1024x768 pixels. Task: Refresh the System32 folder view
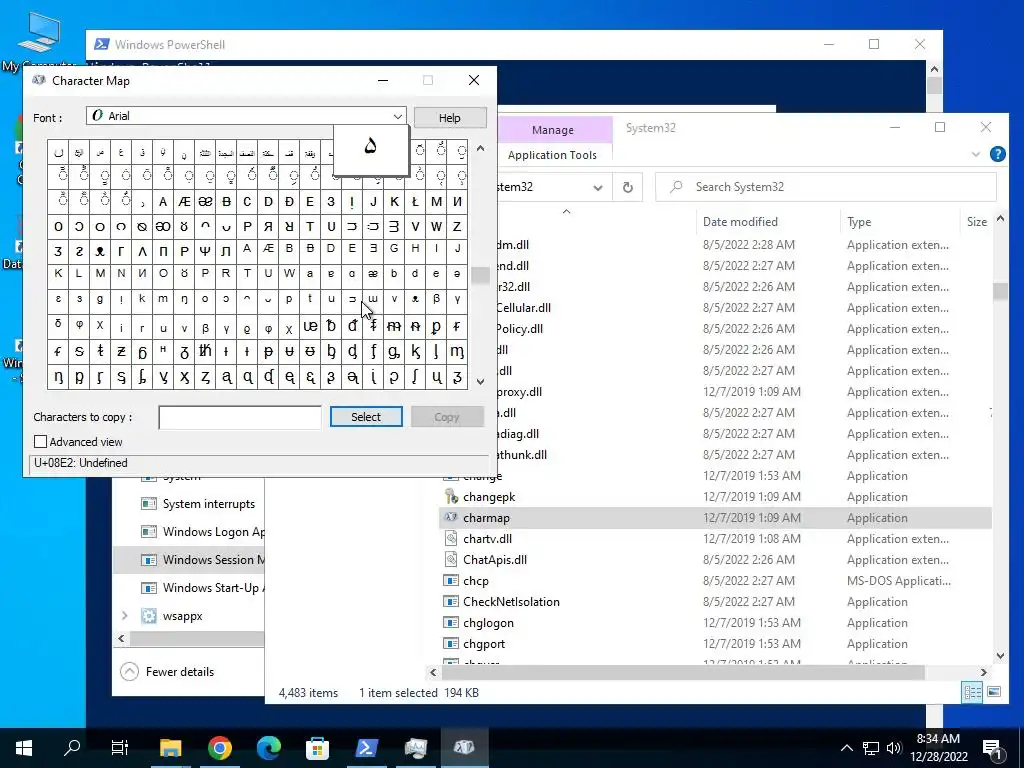pos(628,187)
